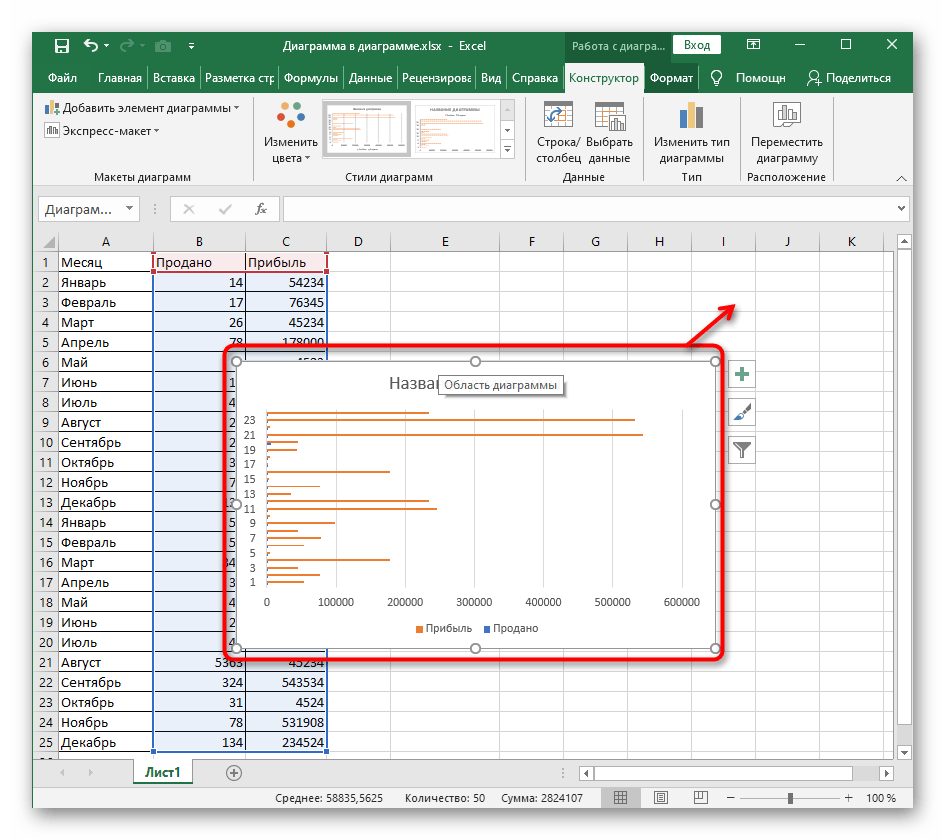Click the Select All corner triangle
Viewport: 945px width, 840px height.
click(x=48, y=242)
